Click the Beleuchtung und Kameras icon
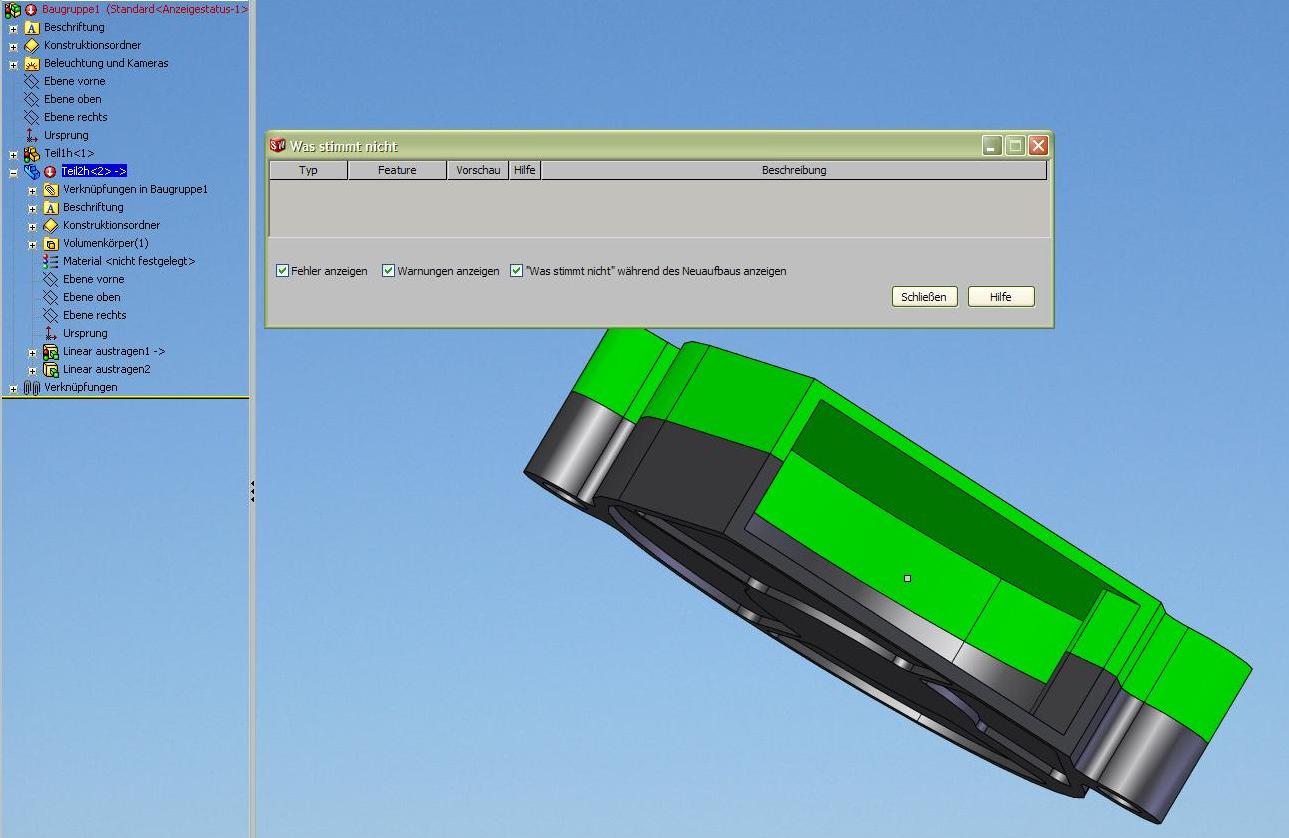This screenshot has width=1289, height=838. 31,63
